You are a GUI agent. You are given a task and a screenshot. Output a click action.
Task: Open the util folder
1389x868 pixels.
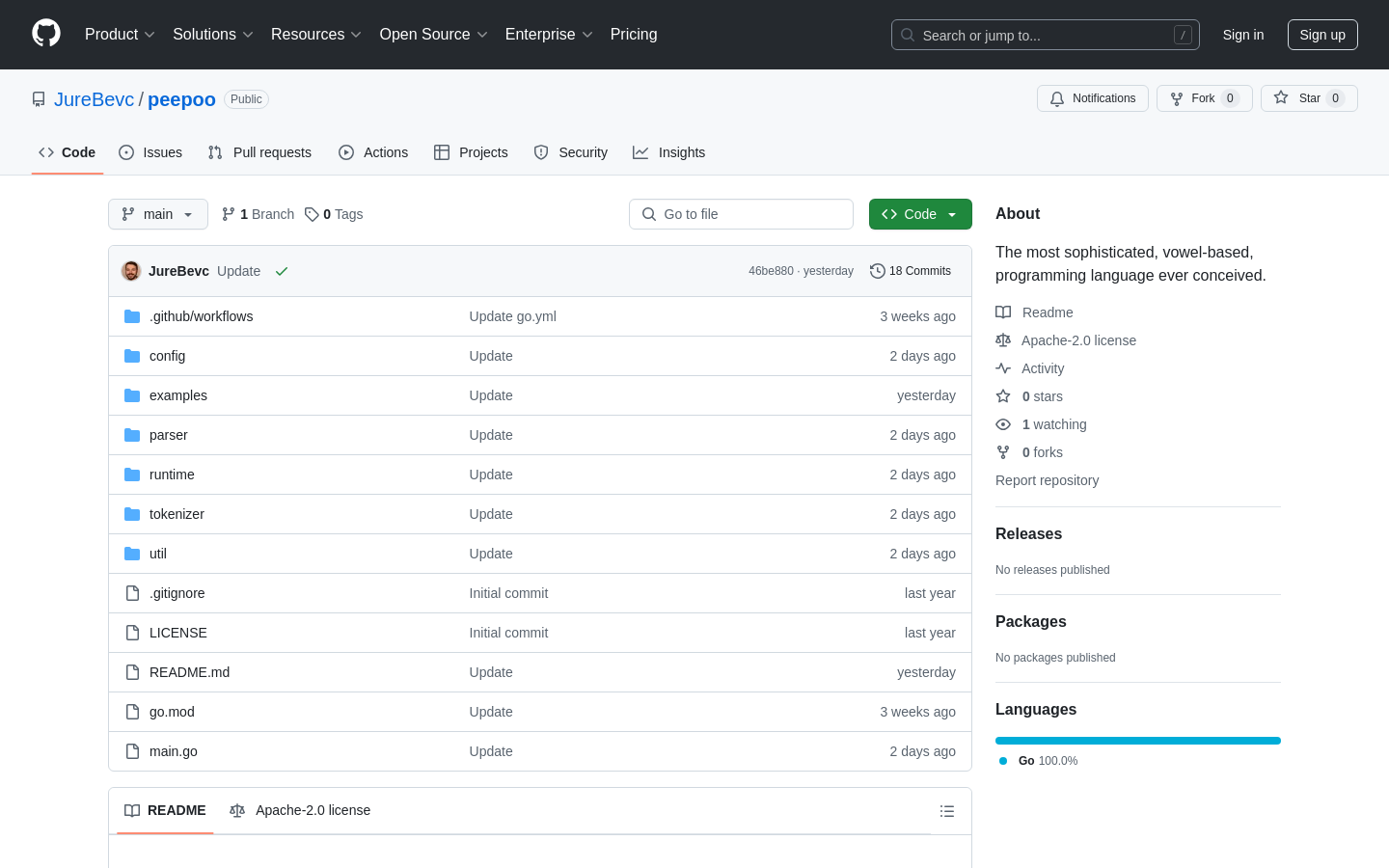tap(158, 554)
